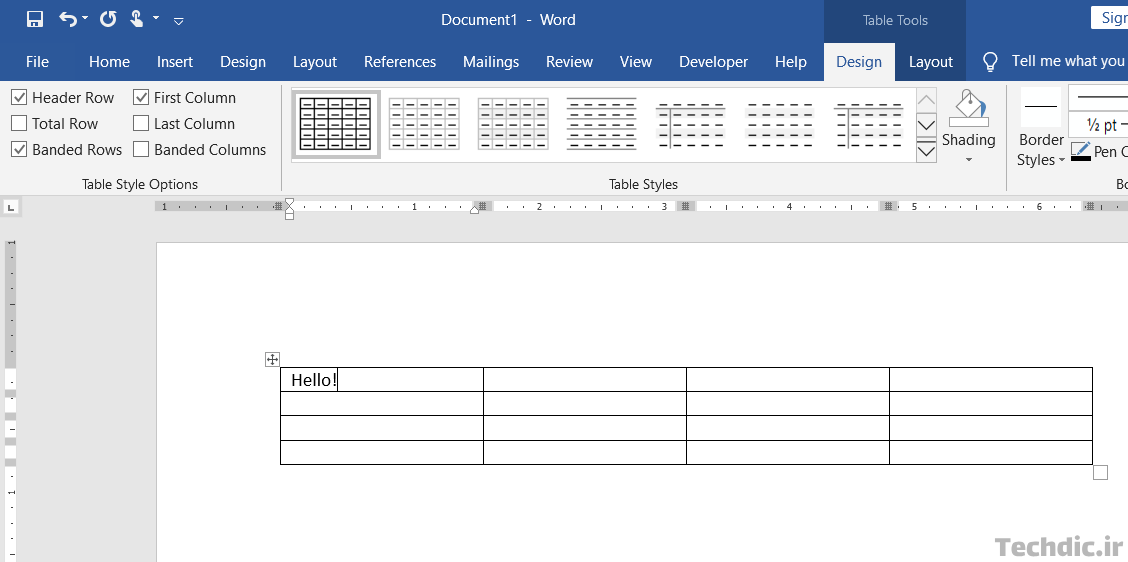Click the Border Styles line sample icon
Screen dimensions: 1128x562
click(x=1041, y=107)
